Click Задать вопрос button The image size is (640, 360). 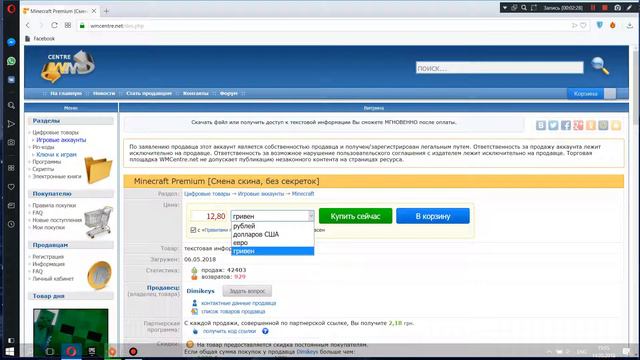coord(247,291)
